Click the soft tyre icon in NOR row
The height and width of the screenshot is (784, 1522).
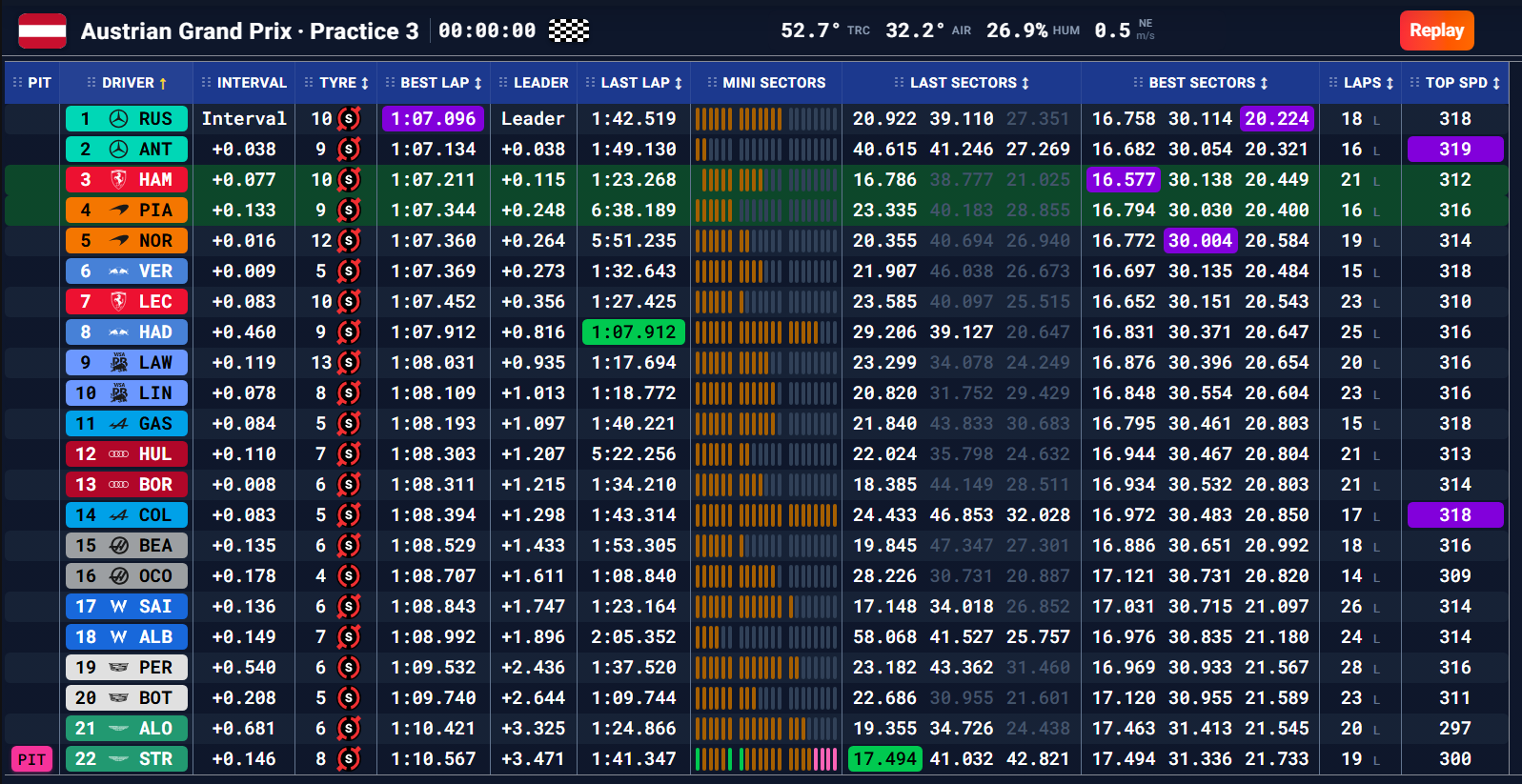[350, 240]
